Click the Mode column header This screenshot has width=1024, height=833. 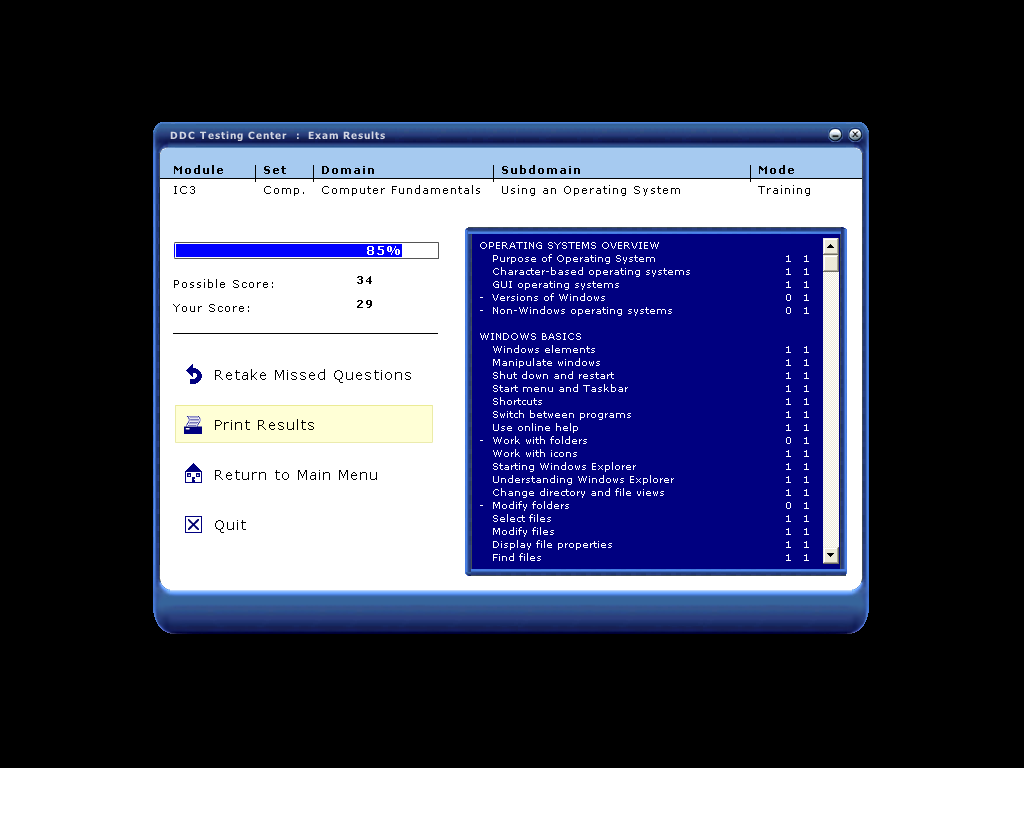[776, 170]
